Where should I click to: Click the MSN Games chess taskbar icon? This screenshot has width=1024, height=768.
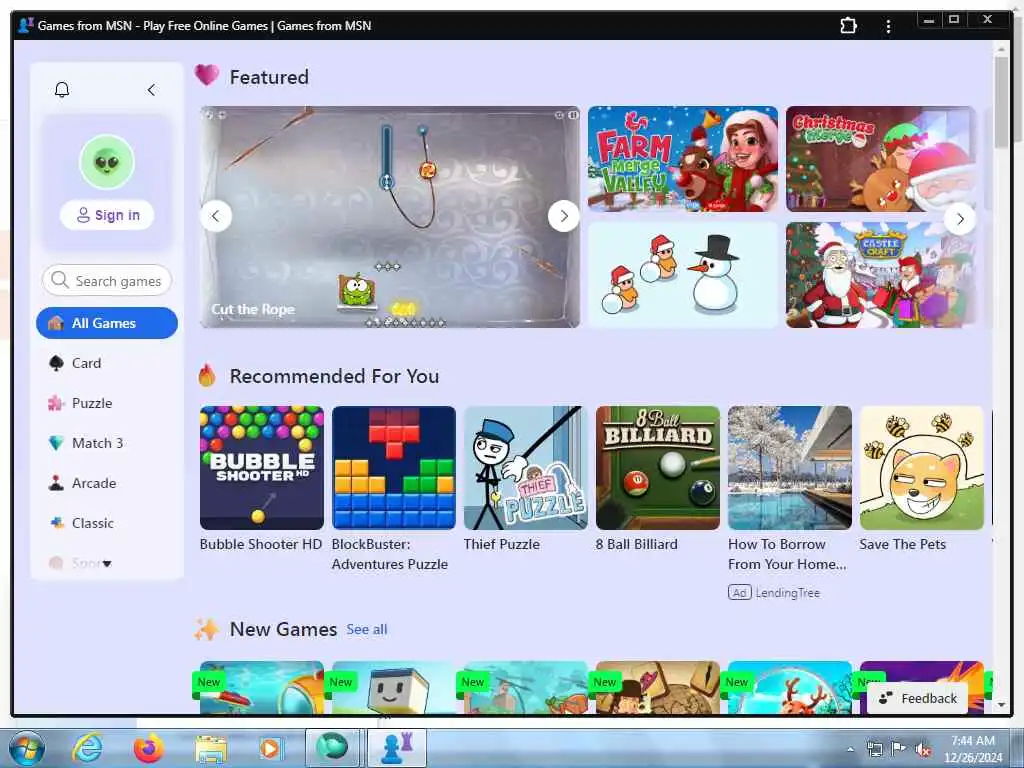pos(395,748)
